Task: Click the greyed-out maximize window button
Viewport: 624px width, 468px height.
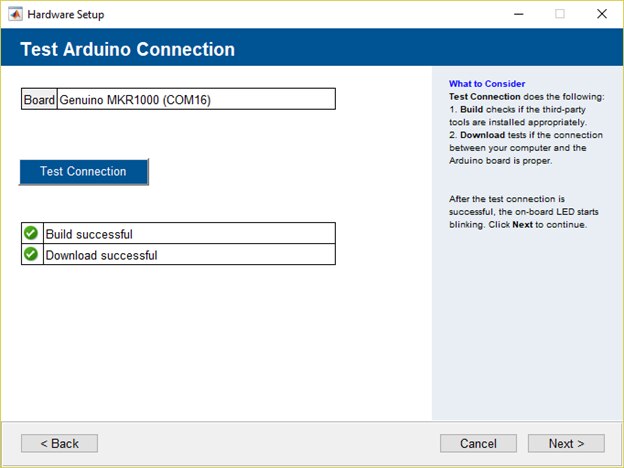Action: tap(560, 15)
